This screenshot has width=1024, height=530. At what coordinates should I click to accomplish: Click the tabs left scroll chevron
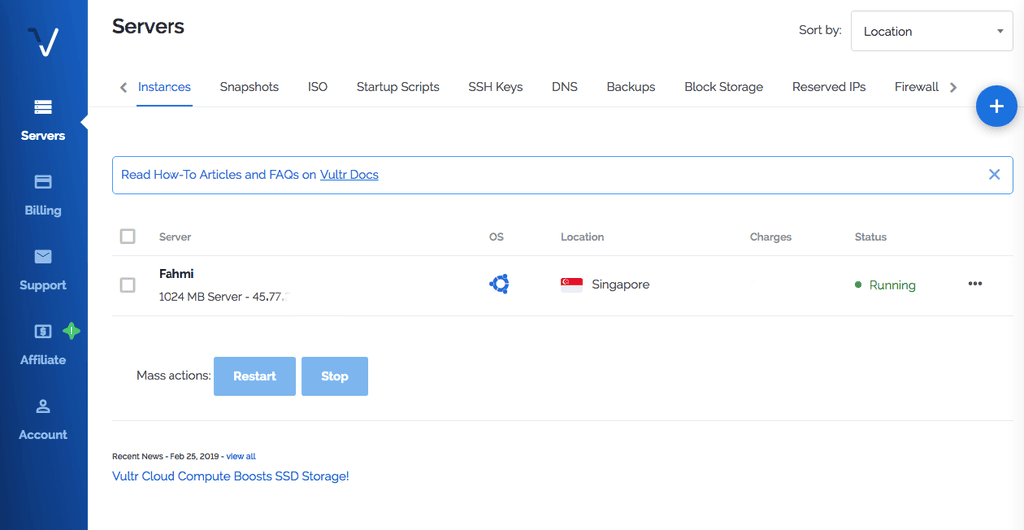coord(123,87)
